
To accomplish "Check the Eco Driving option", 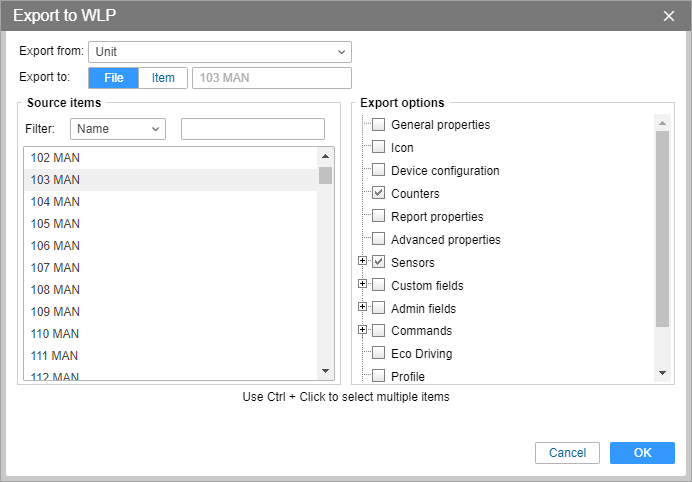I will tap(379, 353).
